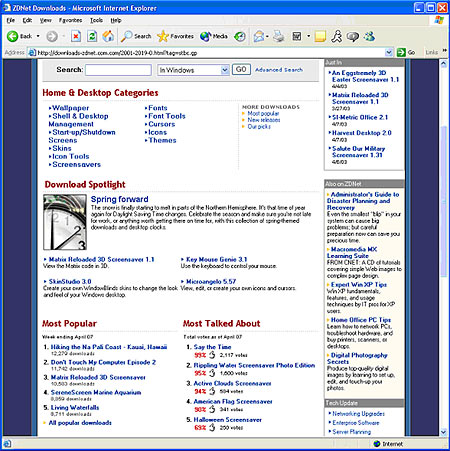Image resolution: width=450 pixels, height=451 pixels.
Task: Open Home Office PC Tips link
Action: [361, 320]
